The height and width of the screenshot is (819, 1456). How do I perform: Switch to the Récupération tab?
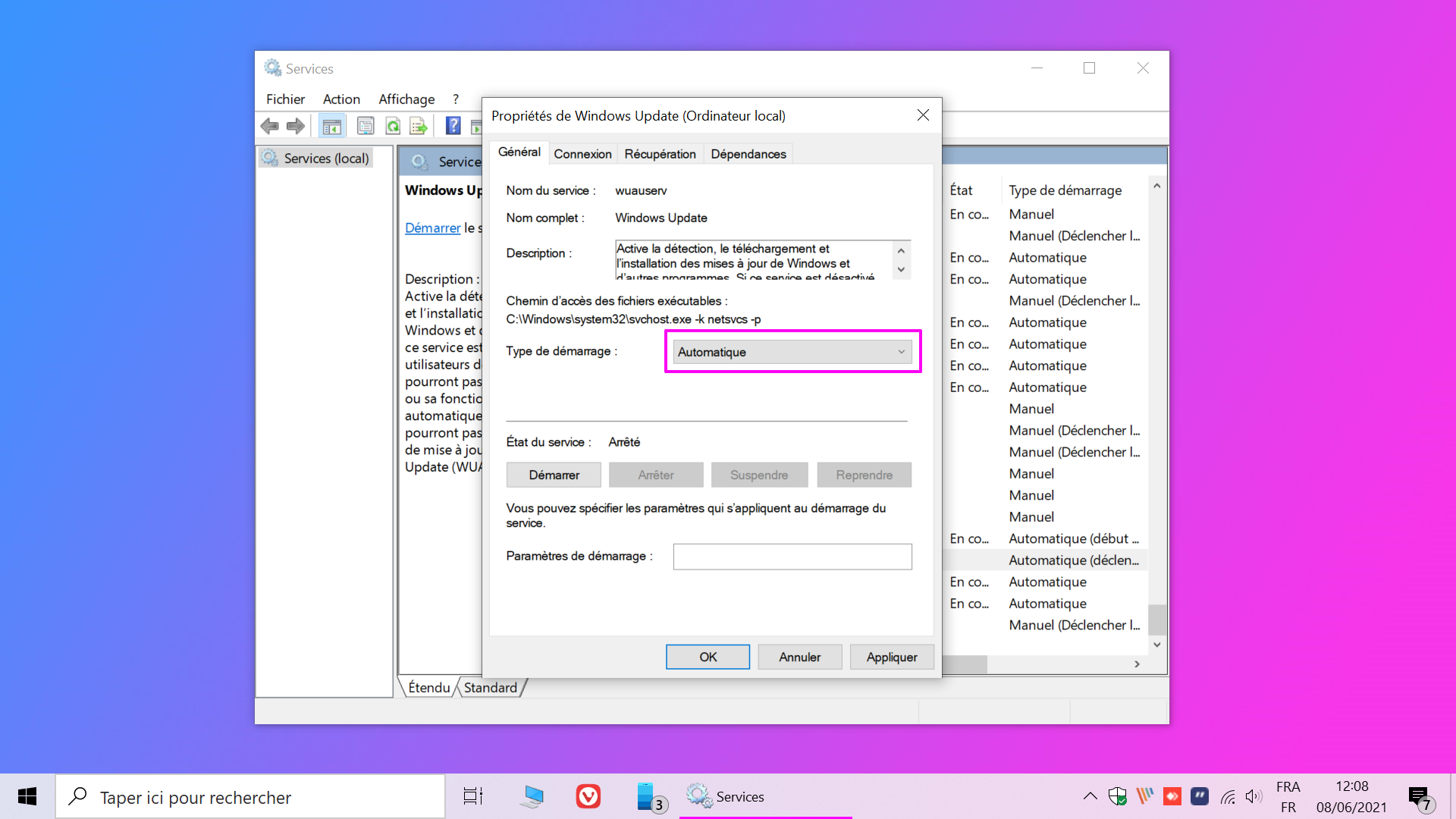pyautogui.click(x=660, y=154)
